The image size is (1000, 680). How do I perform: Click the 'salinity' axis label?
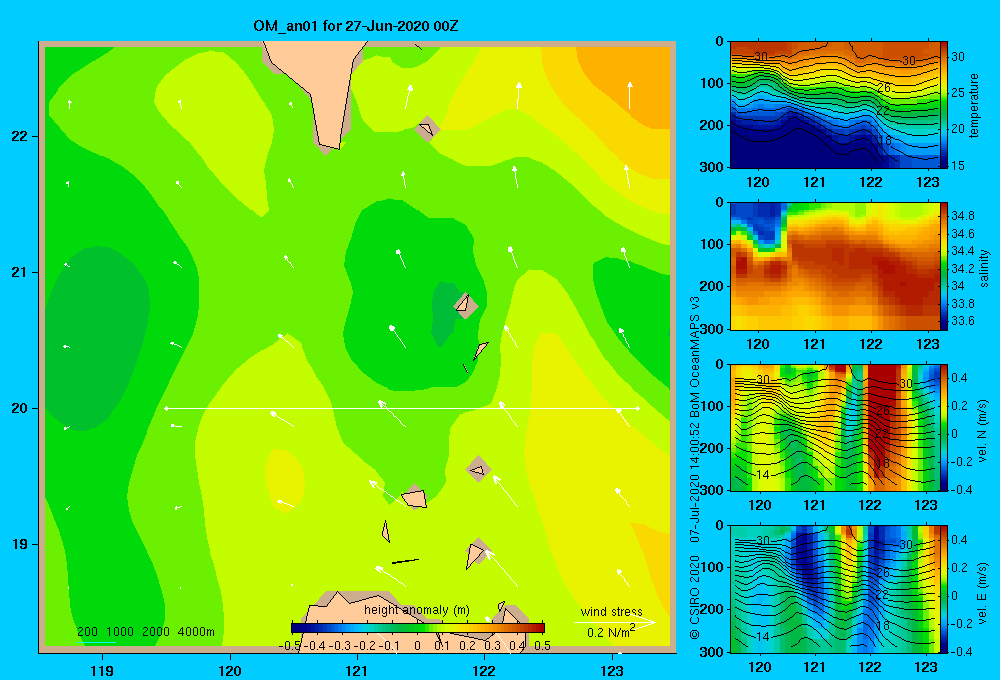[x=984, y=268]
